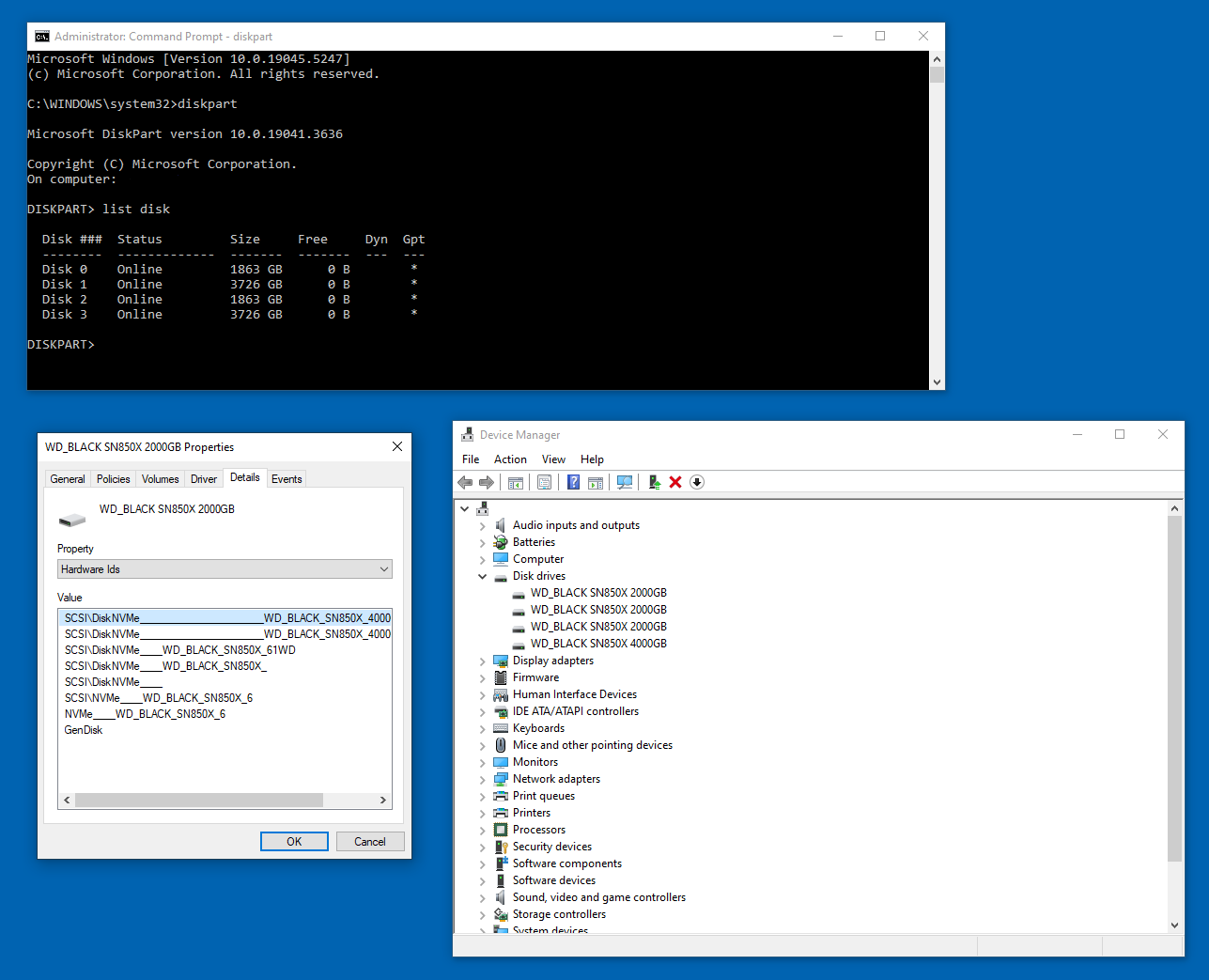The width and height of the screenshot is (1209, 980).
Task: Expand Mice and other pointing devices
Action: click(482, 745)
